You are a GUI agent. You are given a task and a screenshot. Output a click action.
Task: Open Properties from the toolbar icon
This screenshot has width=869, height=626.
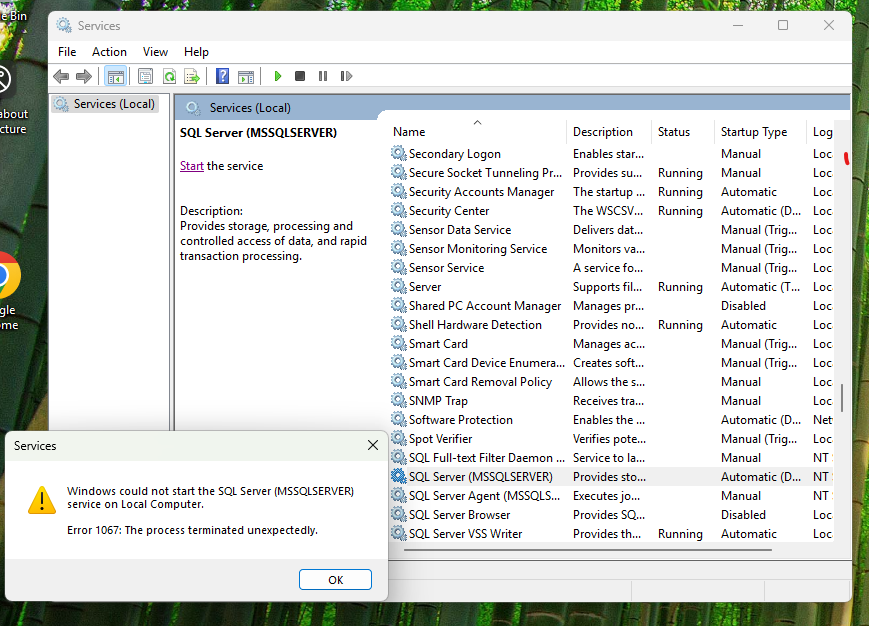point(145,76)
